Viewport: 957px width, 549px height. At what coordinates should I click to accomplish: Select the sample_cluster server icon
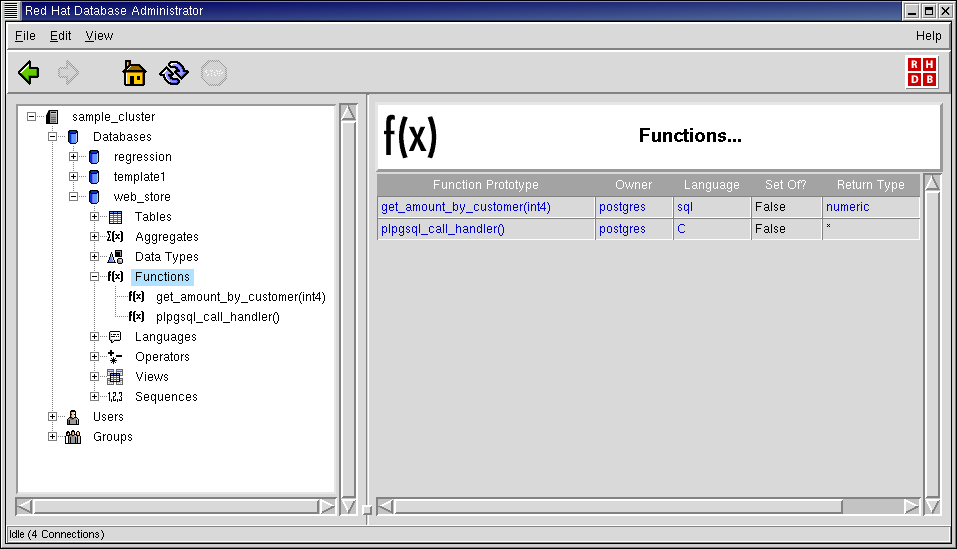click(52, 117)
